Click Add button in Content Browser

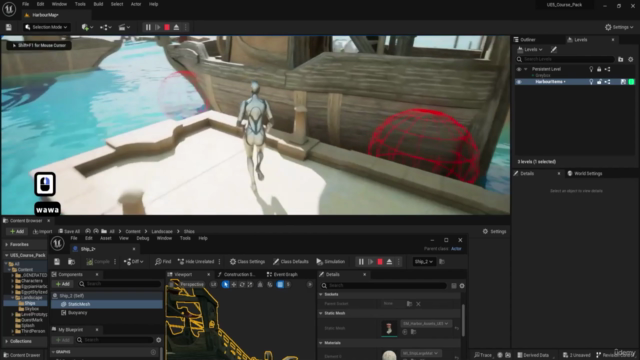tap(17, 231)
